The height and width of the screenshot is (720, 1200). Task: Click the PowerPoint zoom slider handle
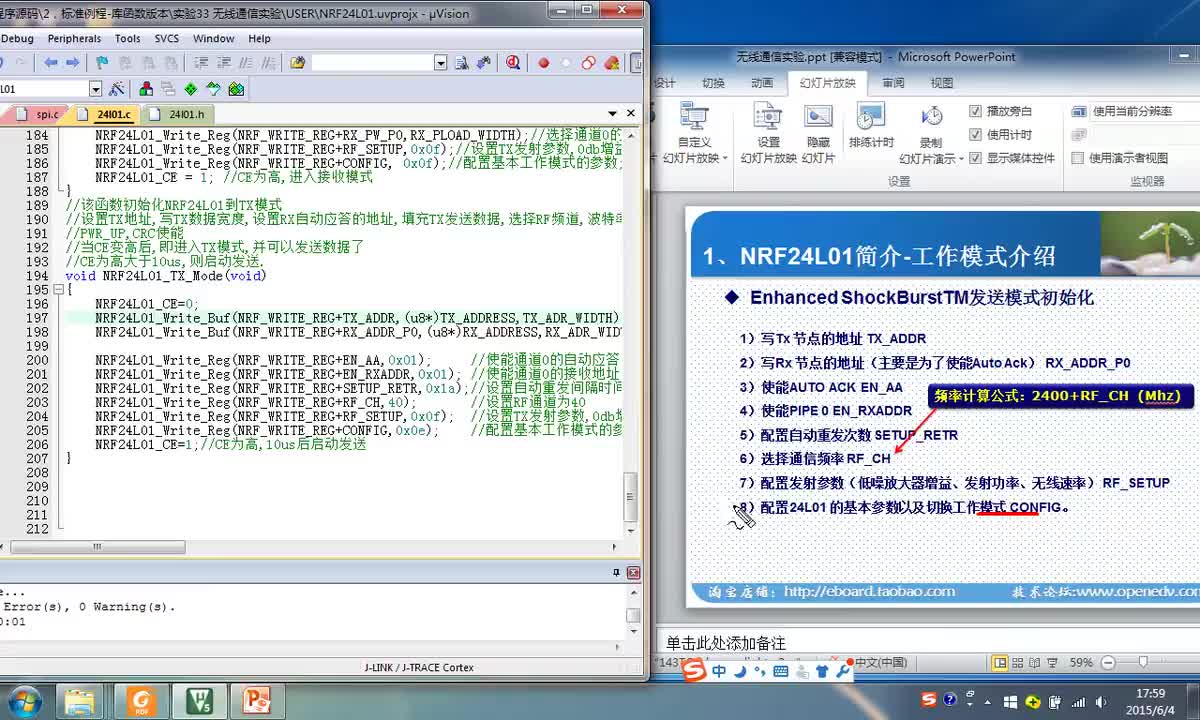[1143, 661]
